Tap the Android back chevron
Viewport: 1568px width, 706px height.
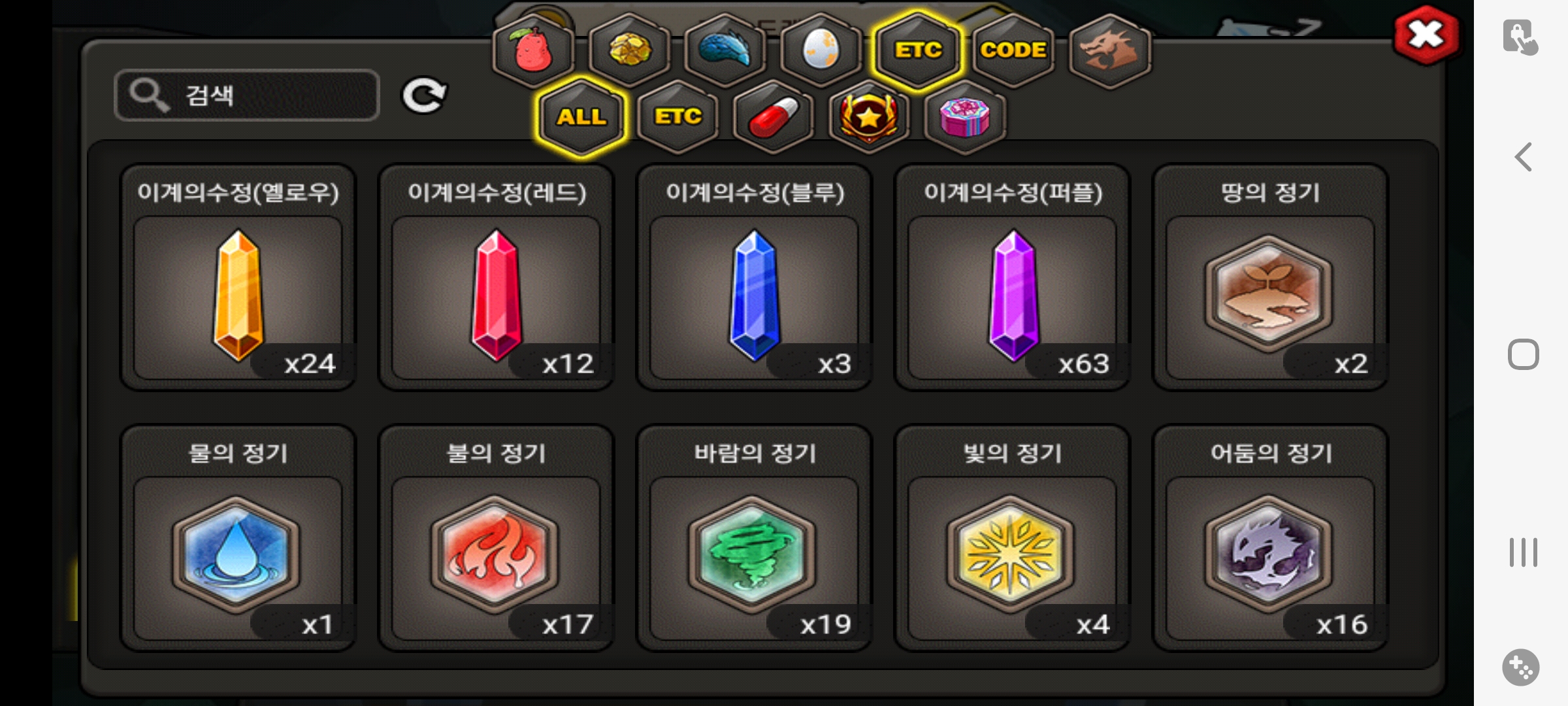click(x=1523, y=157)
